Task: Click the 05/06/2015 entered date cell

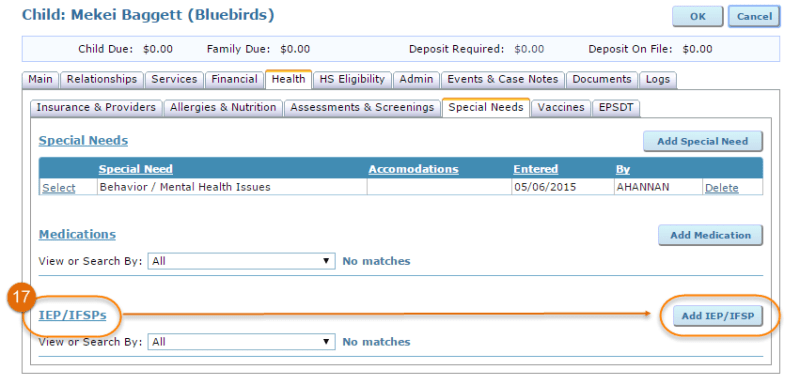Action: 562,187
